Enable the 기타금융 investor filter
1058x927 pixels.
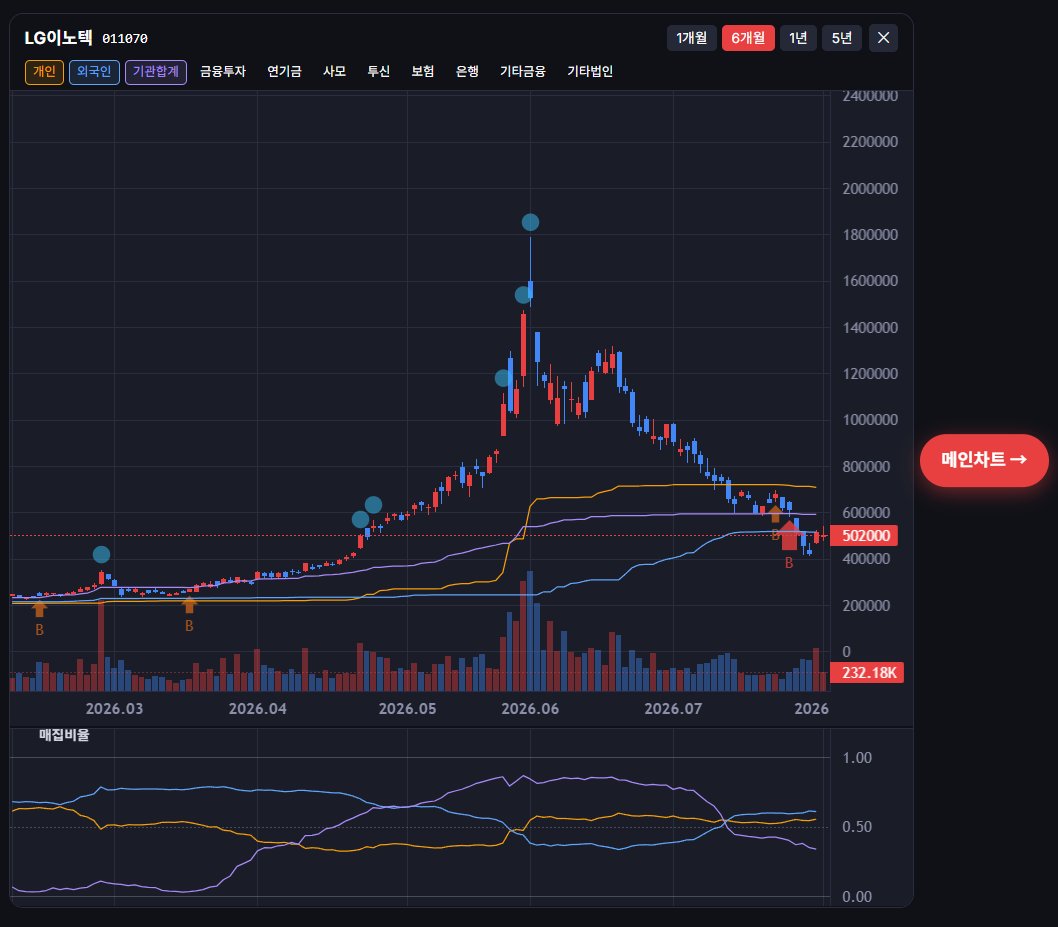[x=522, y=72]
